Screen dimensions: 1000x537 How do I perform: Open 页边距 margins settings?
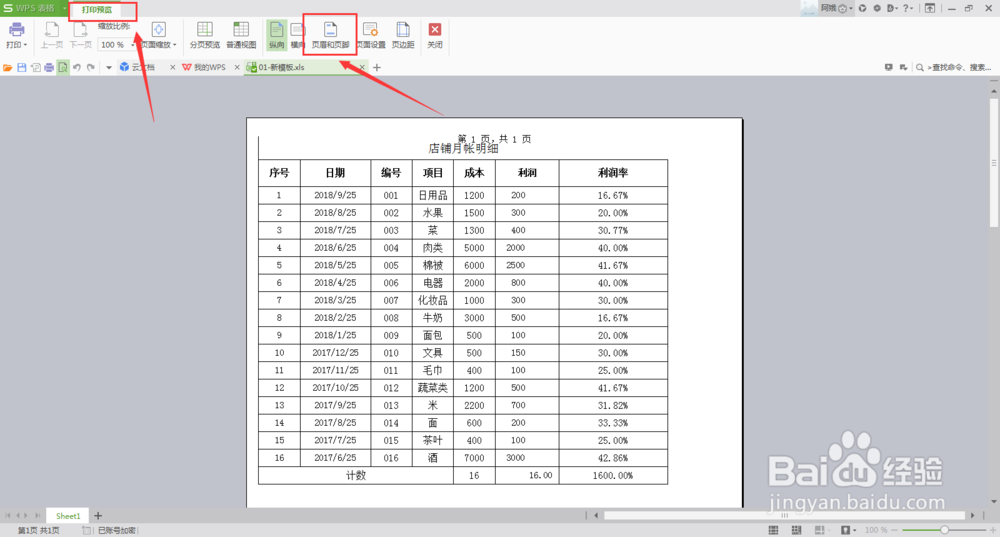point(402,34)
